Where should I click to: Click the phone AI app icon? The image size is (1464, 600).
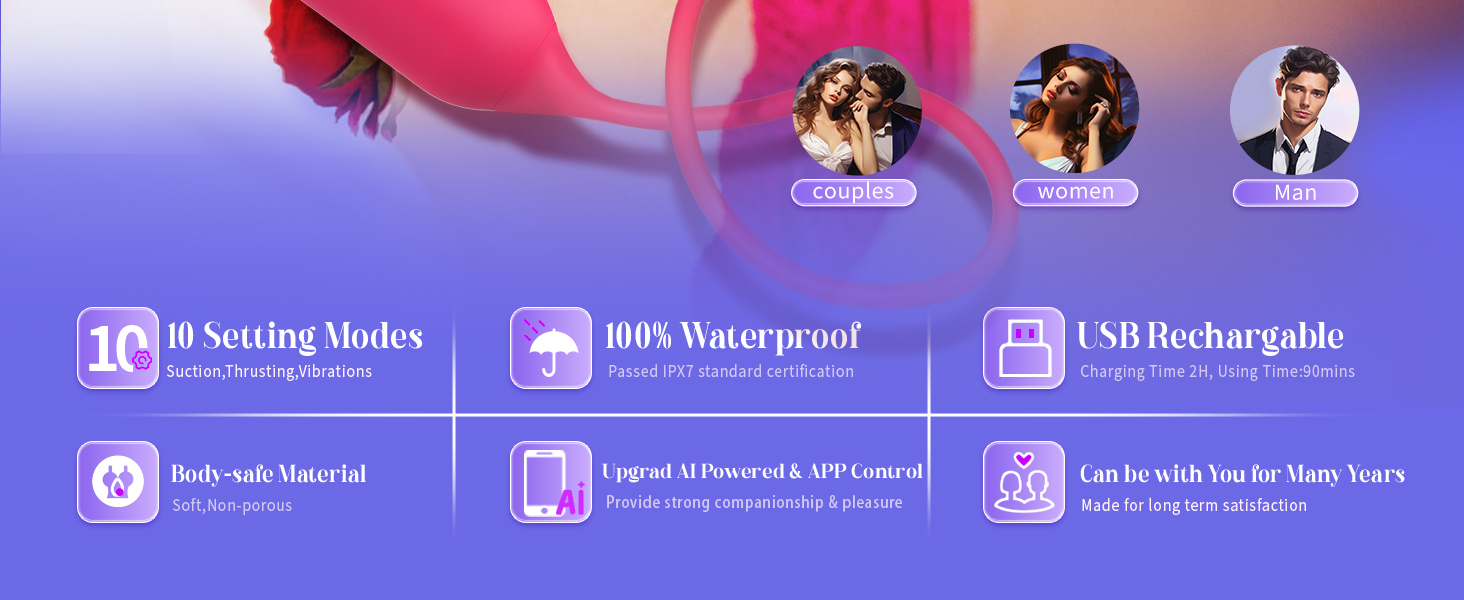[x=551, y=482]
